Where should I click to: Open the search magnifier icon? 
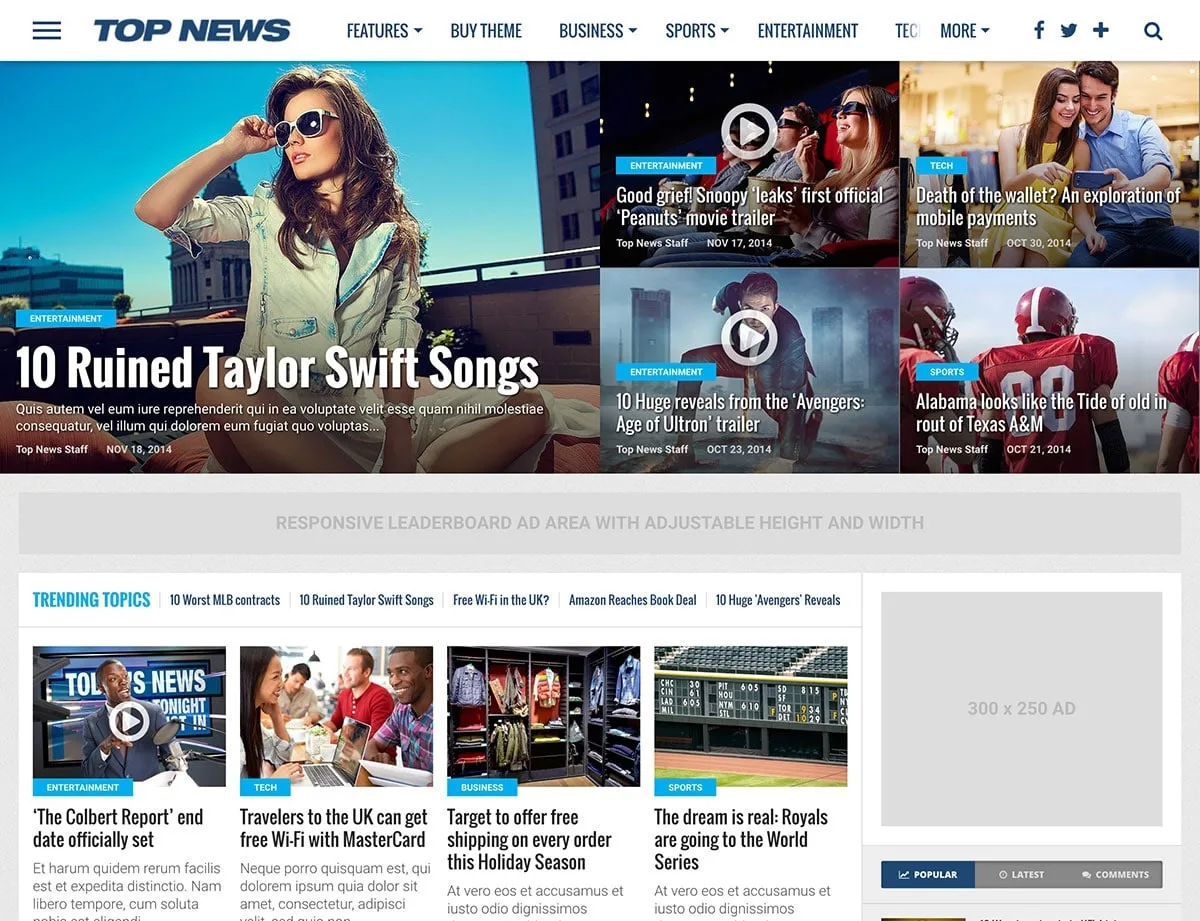pyautogui.click(x=1153, y=31)
